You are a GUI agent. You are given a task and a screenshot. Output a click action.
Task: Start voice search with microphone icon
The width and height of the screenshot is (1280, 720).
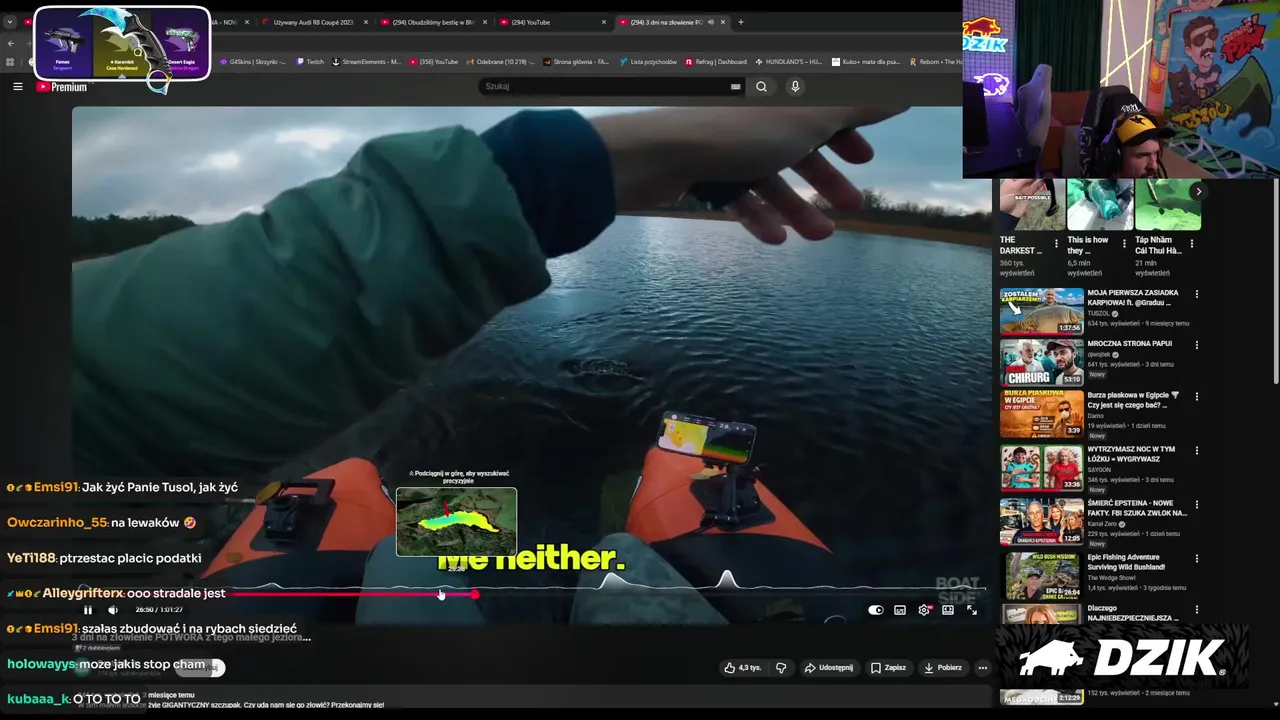[x=795, y=86]
